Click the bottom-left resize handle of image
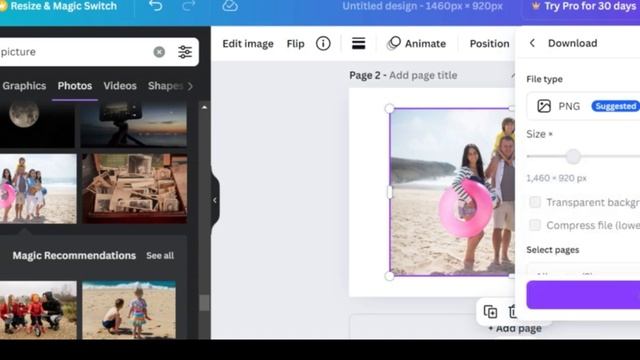 coord(389,276)
